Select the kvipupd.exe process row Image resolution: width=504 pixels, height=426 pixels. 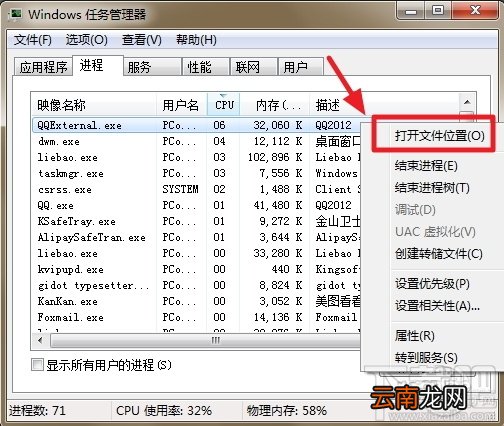(x=197, y=269)
